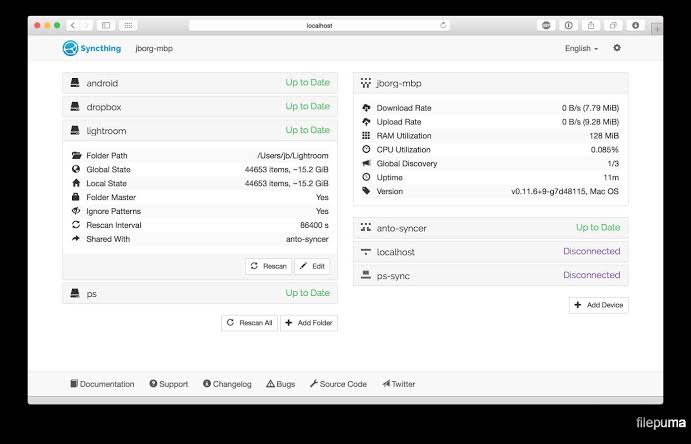Open the Documentation link
The width and height of the screenshot is (691, 444).
pos(102,384)
